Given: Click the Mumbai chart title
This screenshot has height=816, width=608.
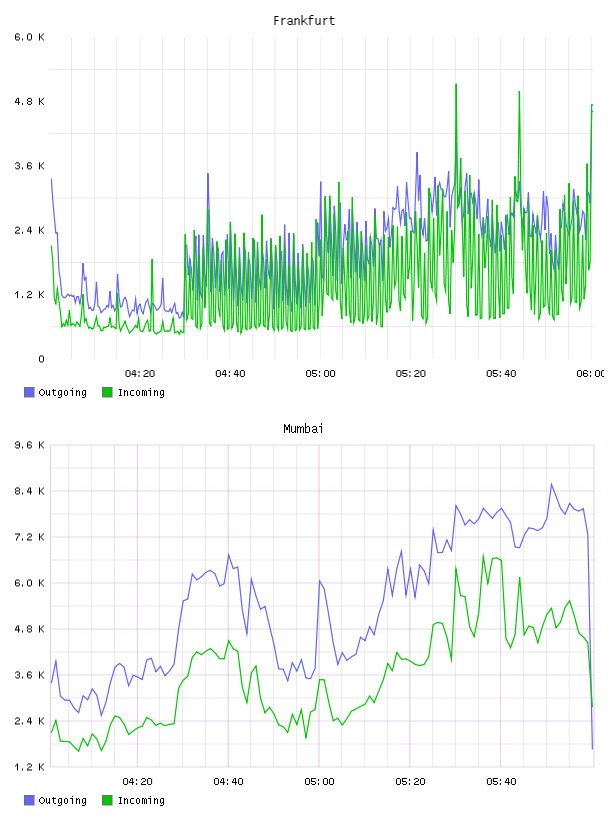Looking at the screenshot, I should pyautogui.click(x=303, y=428).
